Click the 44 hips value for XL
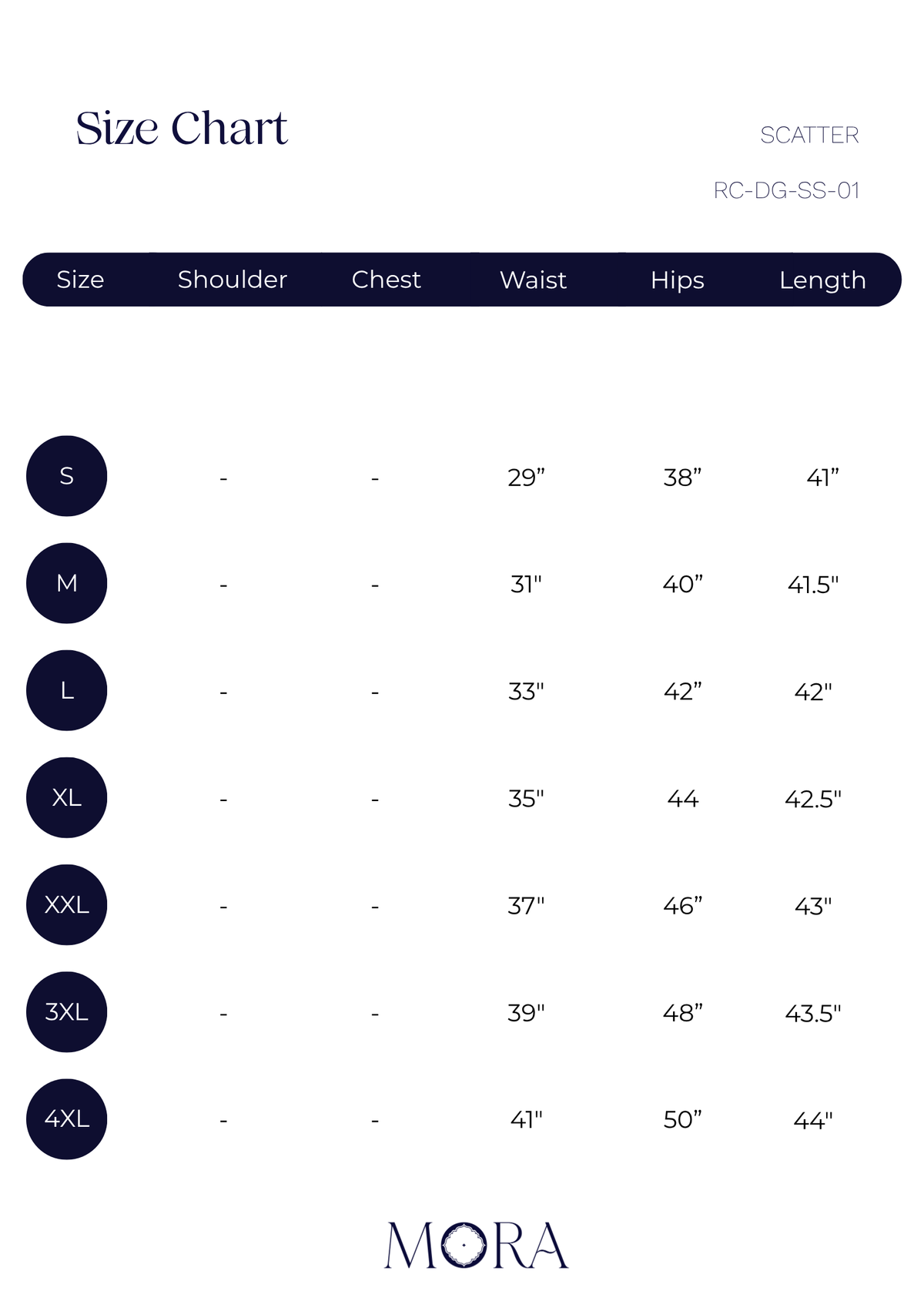924x1308 pixels. [x=683, y=799]
